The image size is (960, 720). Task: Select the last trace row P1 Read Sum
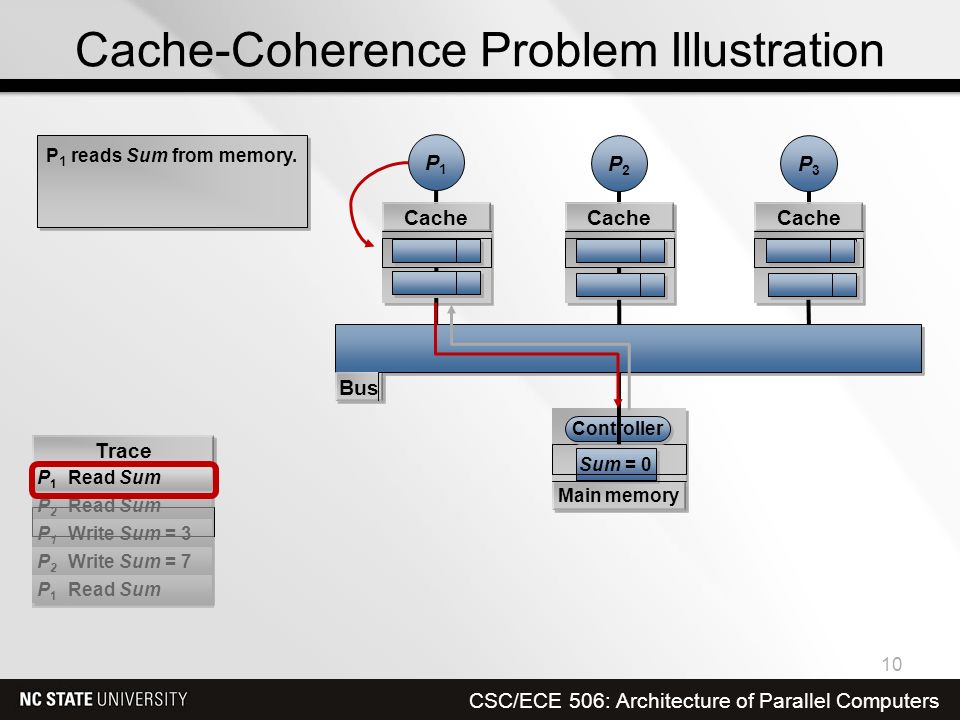tap(124, 589)
